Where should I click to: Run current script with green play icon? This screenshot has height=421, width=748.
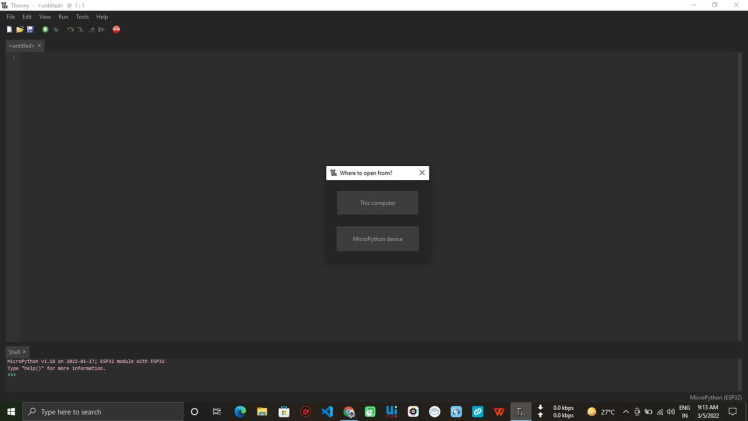coord(45,30)
